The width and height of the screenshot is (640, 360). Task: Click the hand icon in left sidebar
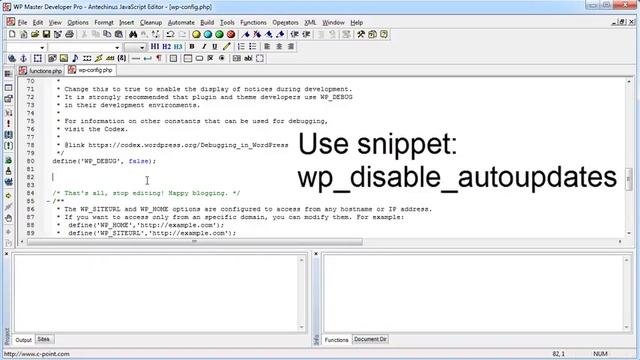[x=8, y=218]
